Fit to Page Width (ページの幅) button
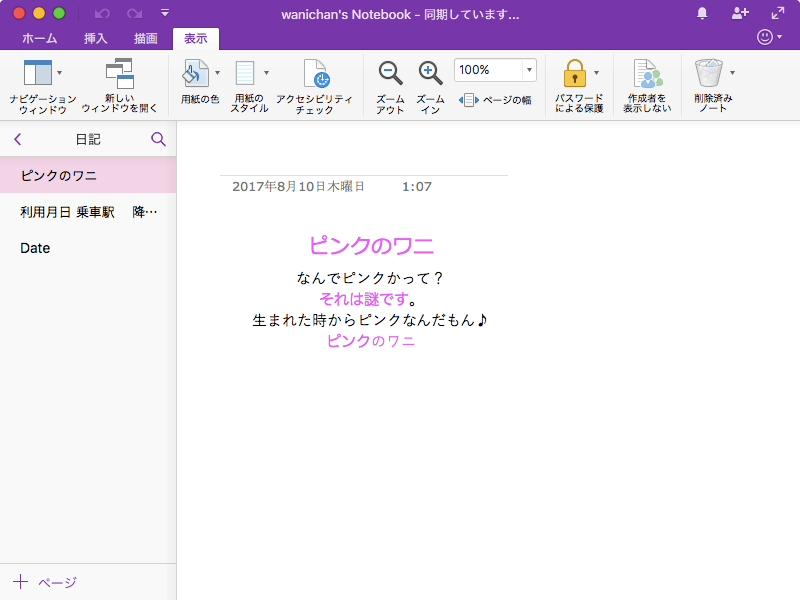 [495, 100]
